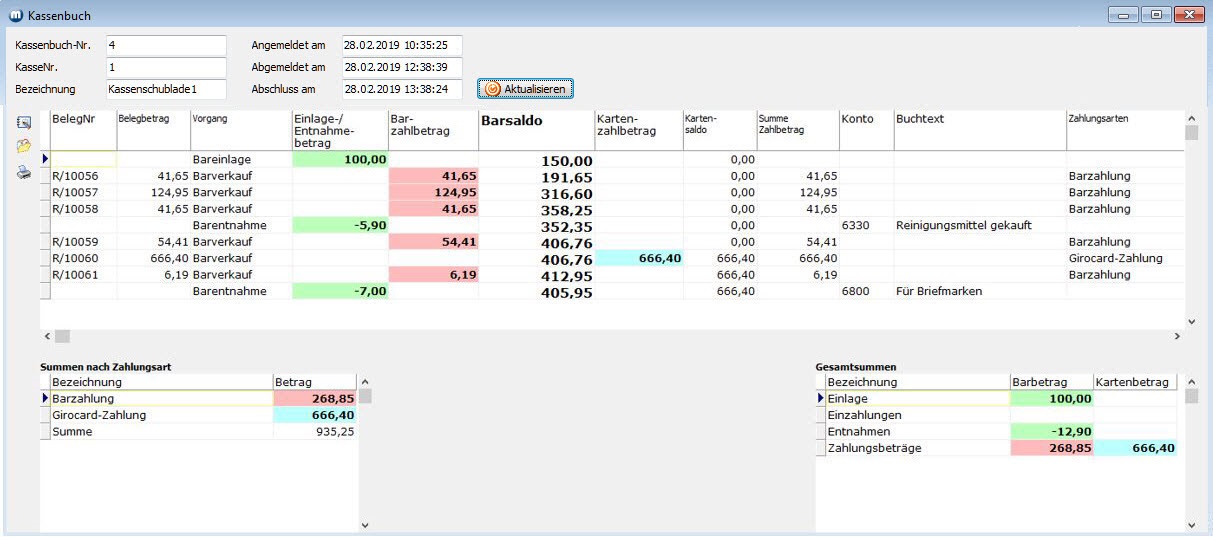Select row with receipt R/10060
The image size is (1213, 537).
82,258
